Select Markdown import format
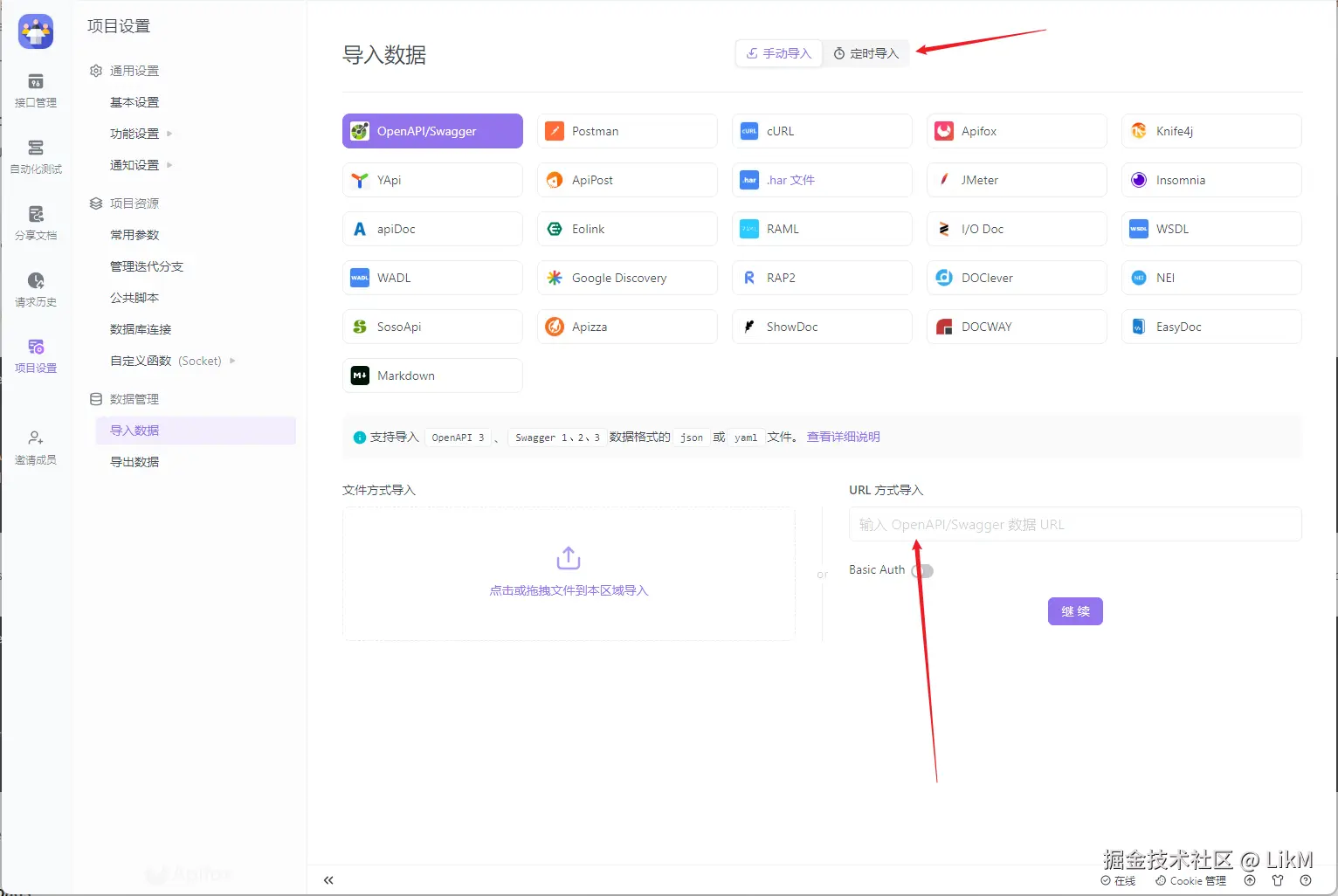1338x896 pixels. [432, 376]
